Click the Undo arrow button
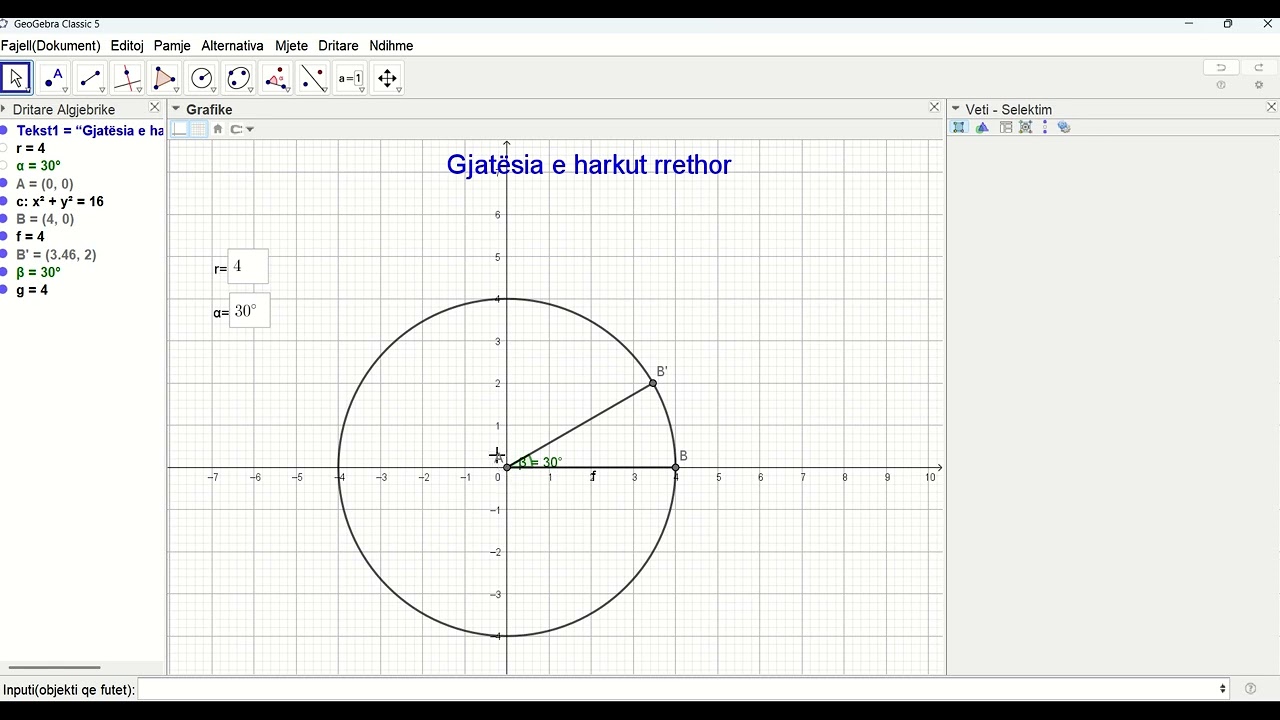 point(1221,68)
